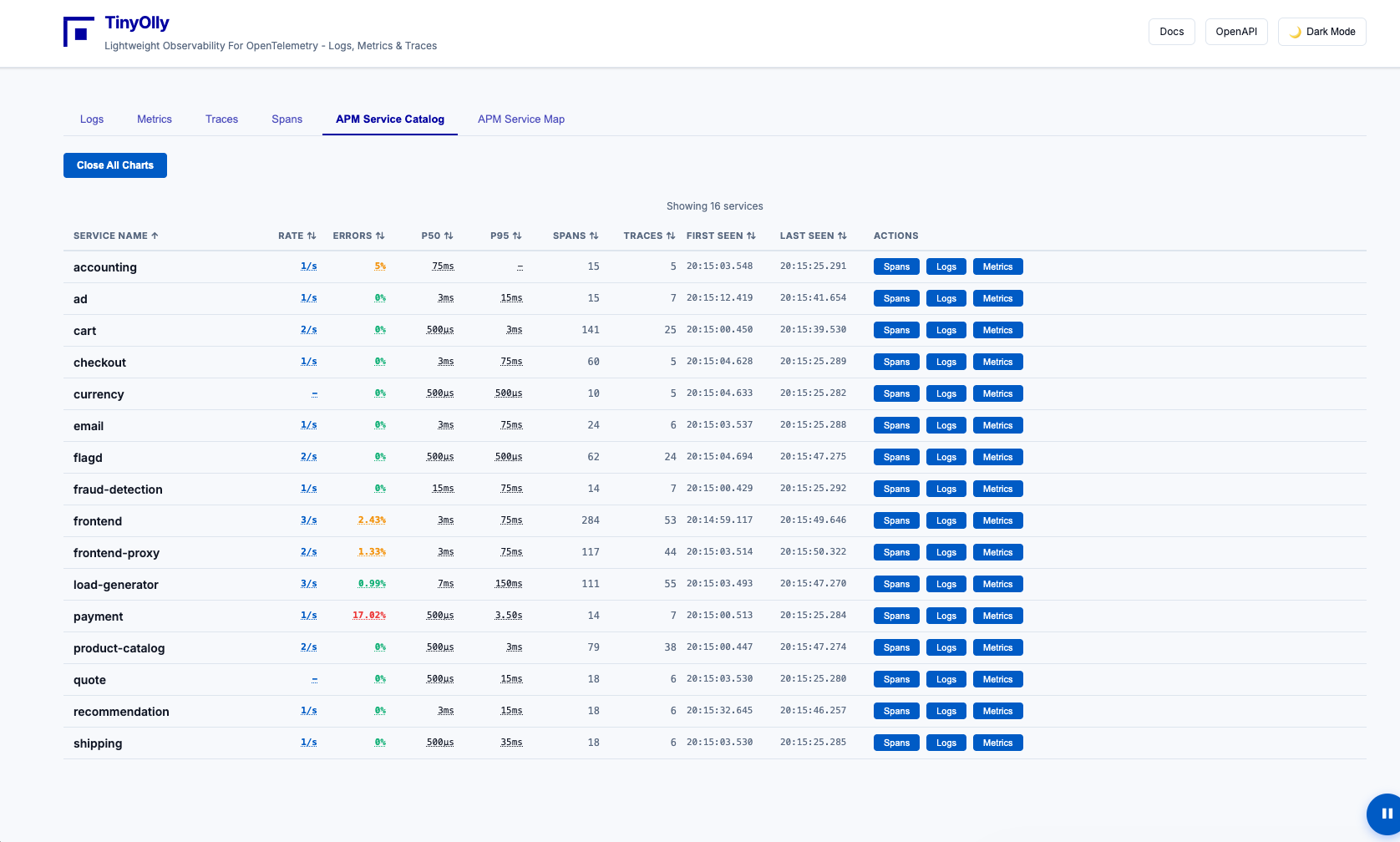Go to the Traces tab
The width and height of the screenshot is (1400, 842).
coord(221,119)
